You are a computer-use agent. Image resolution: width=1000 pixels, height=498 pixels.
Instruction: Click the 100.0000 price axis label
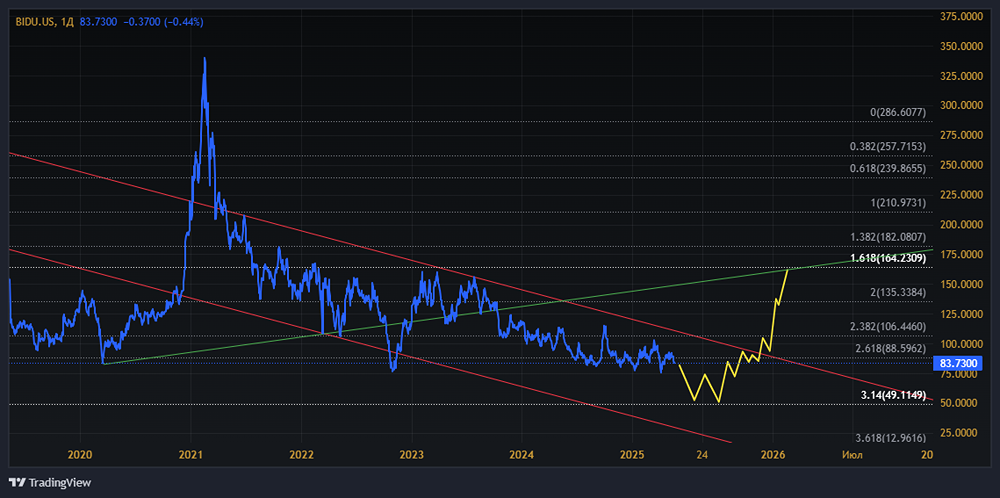[x=960, y=344]
